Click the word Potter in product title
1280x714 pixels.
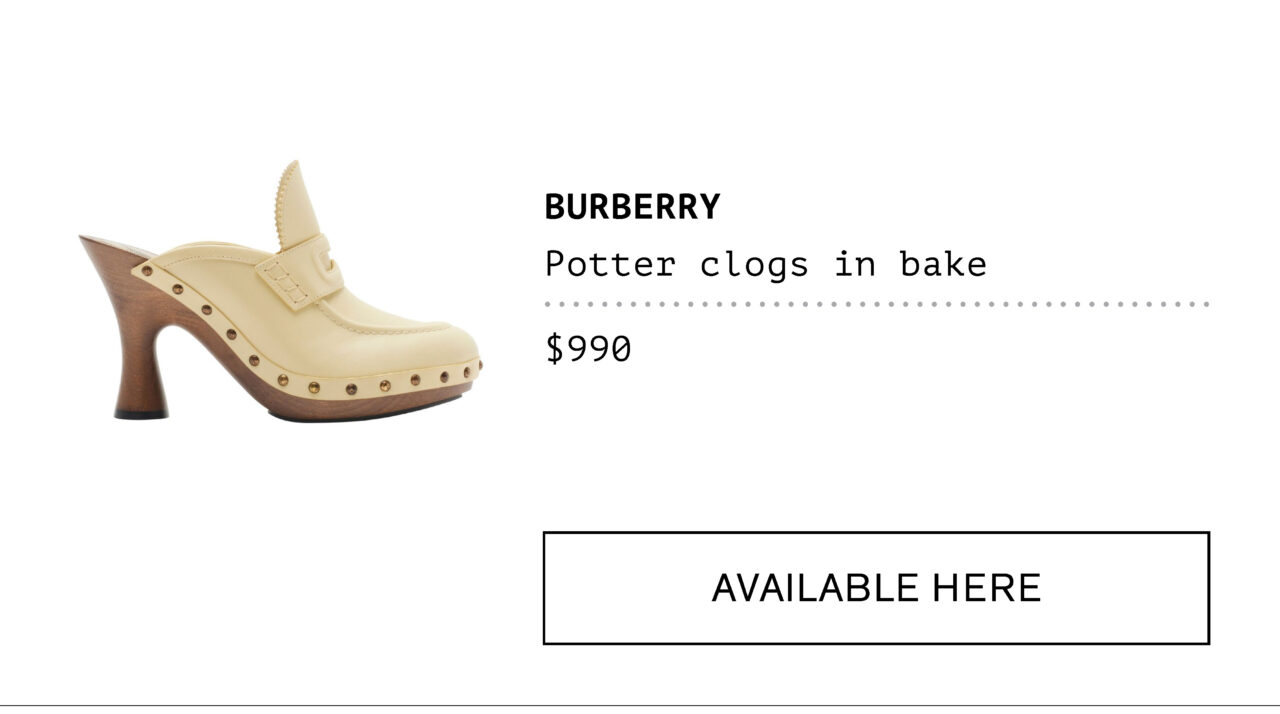tap(610, 265)
